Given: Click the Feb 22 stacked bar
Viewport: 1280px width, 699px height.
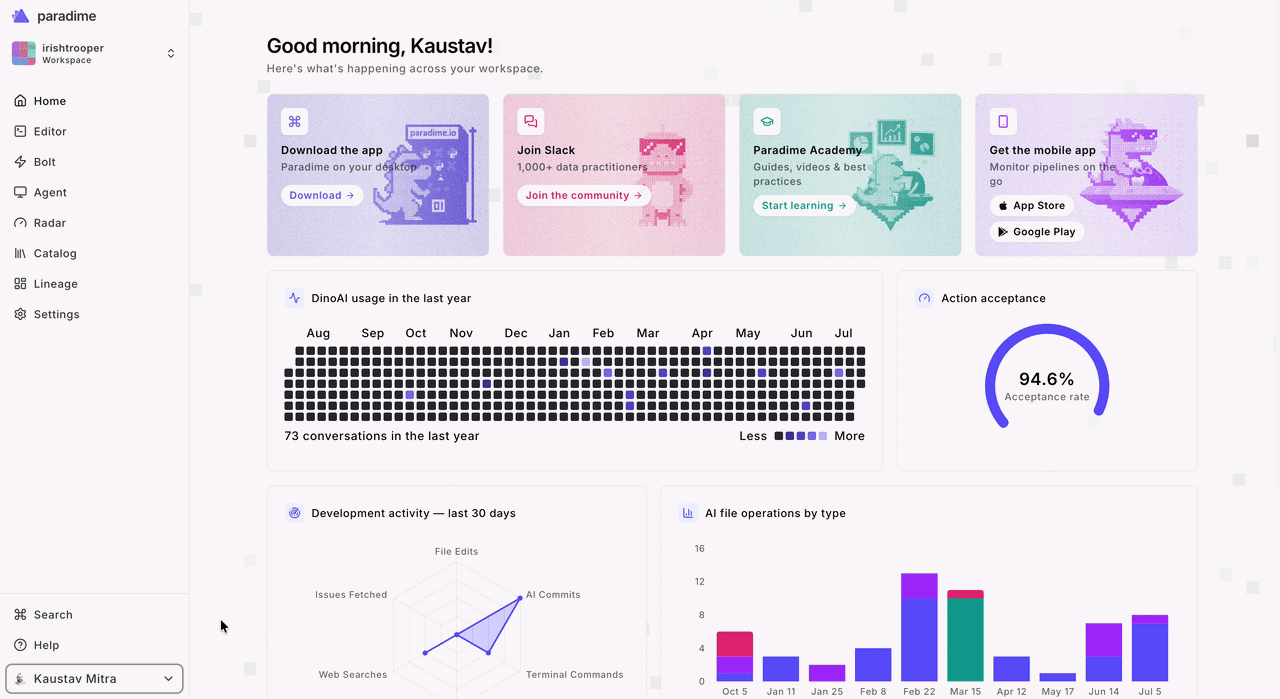Looking at the screenshot, I should (919, 627).
